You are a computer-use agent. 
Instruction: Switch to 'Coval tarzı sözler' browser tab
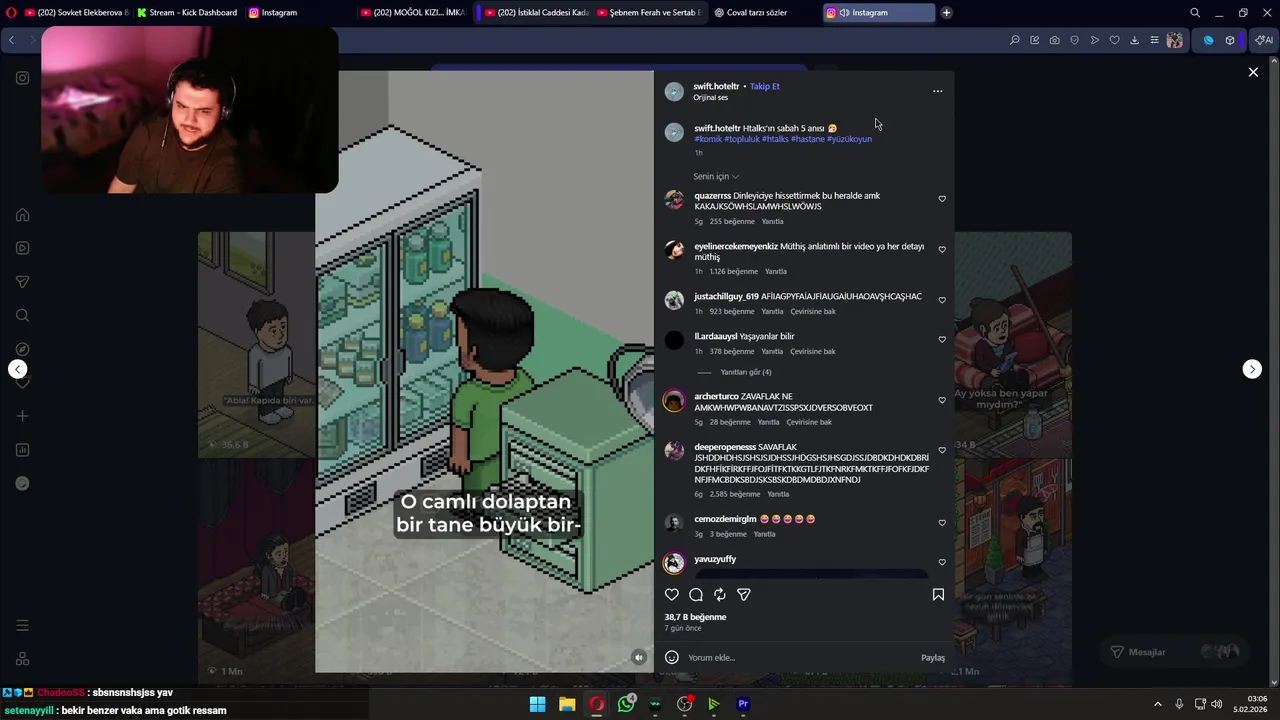(764, 13)
